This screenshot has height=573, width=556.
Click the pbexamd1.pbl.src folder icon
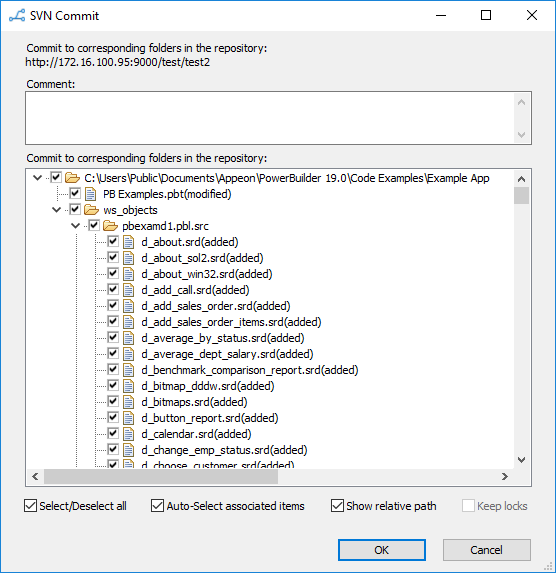click(110, 226)
